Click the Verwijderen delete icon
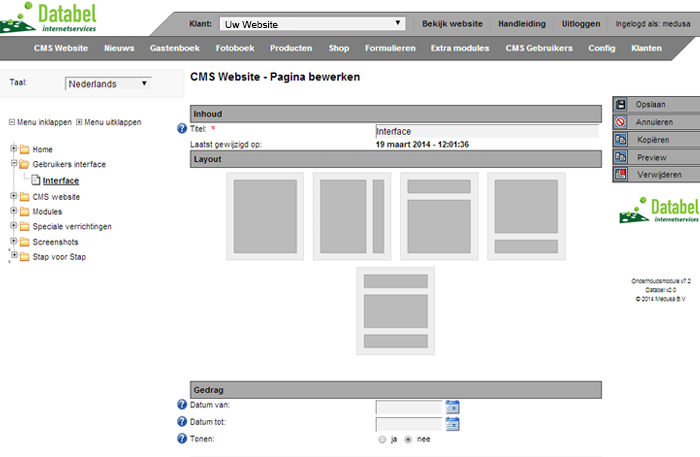The width and height of the screenshot is (700, 457). click(x=620, y=174)
